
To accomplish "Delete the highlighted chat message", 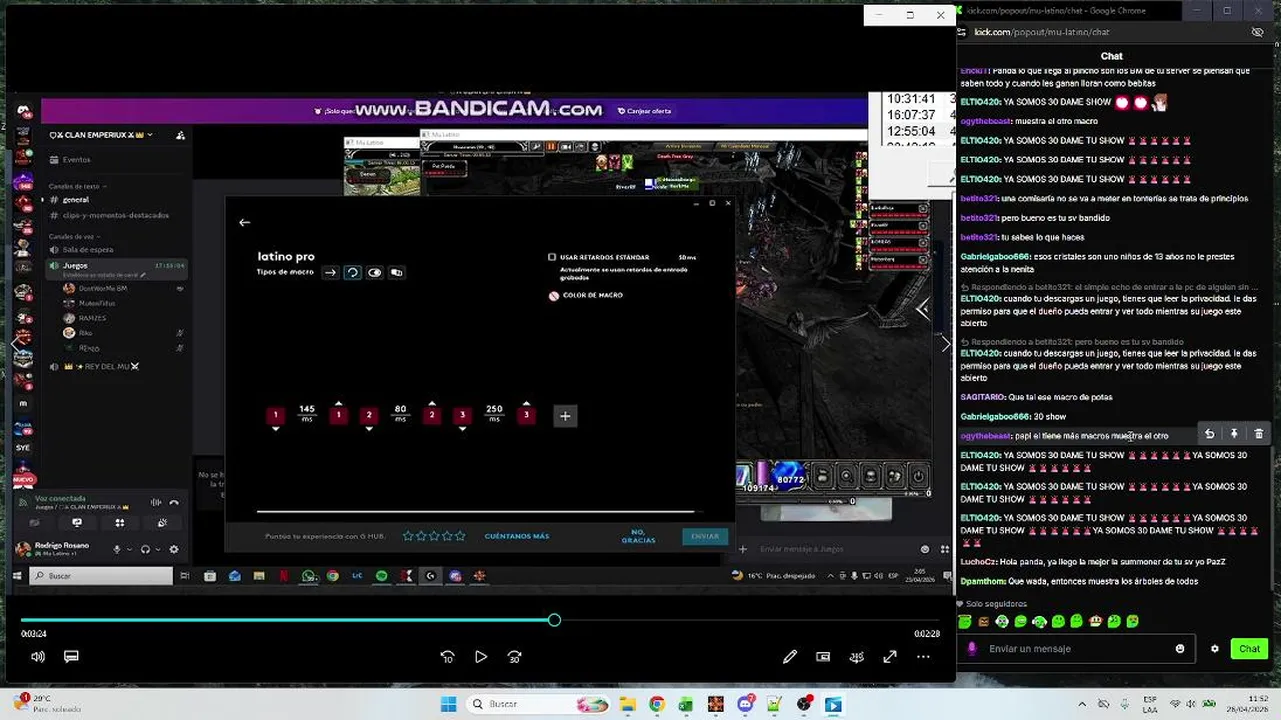I will coord(1259,434).
